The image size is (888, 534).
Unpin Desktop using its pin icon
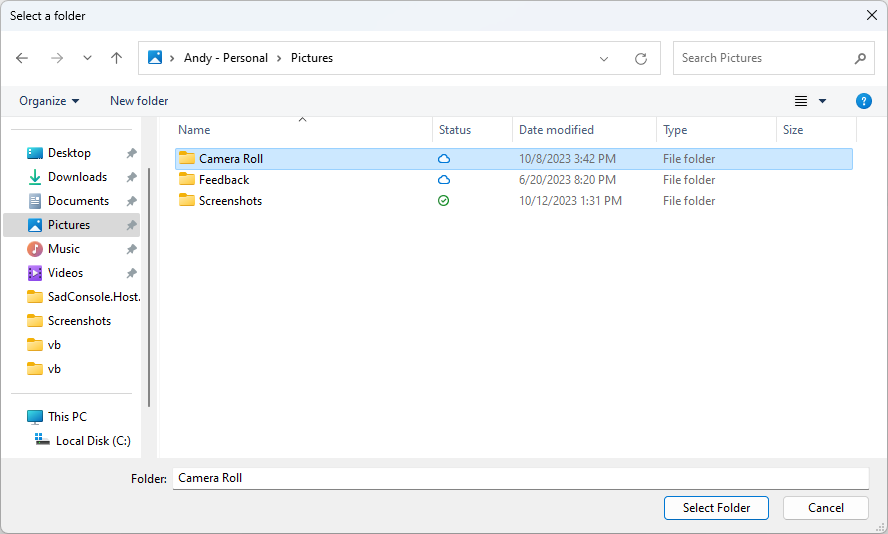pyautogui.click(x=131, y=153)
